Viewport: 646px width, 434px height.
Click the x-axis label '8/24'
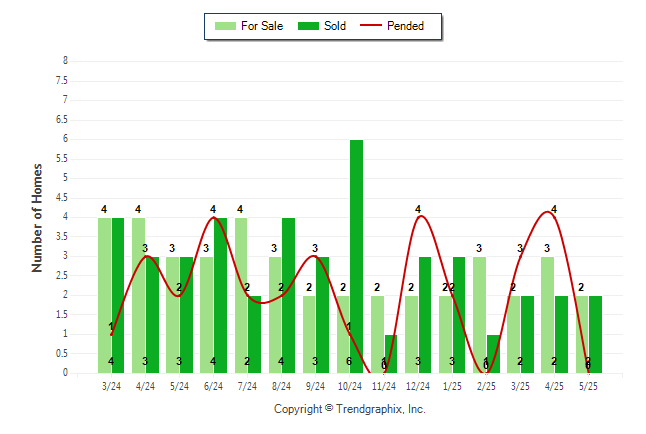point(281,386)
